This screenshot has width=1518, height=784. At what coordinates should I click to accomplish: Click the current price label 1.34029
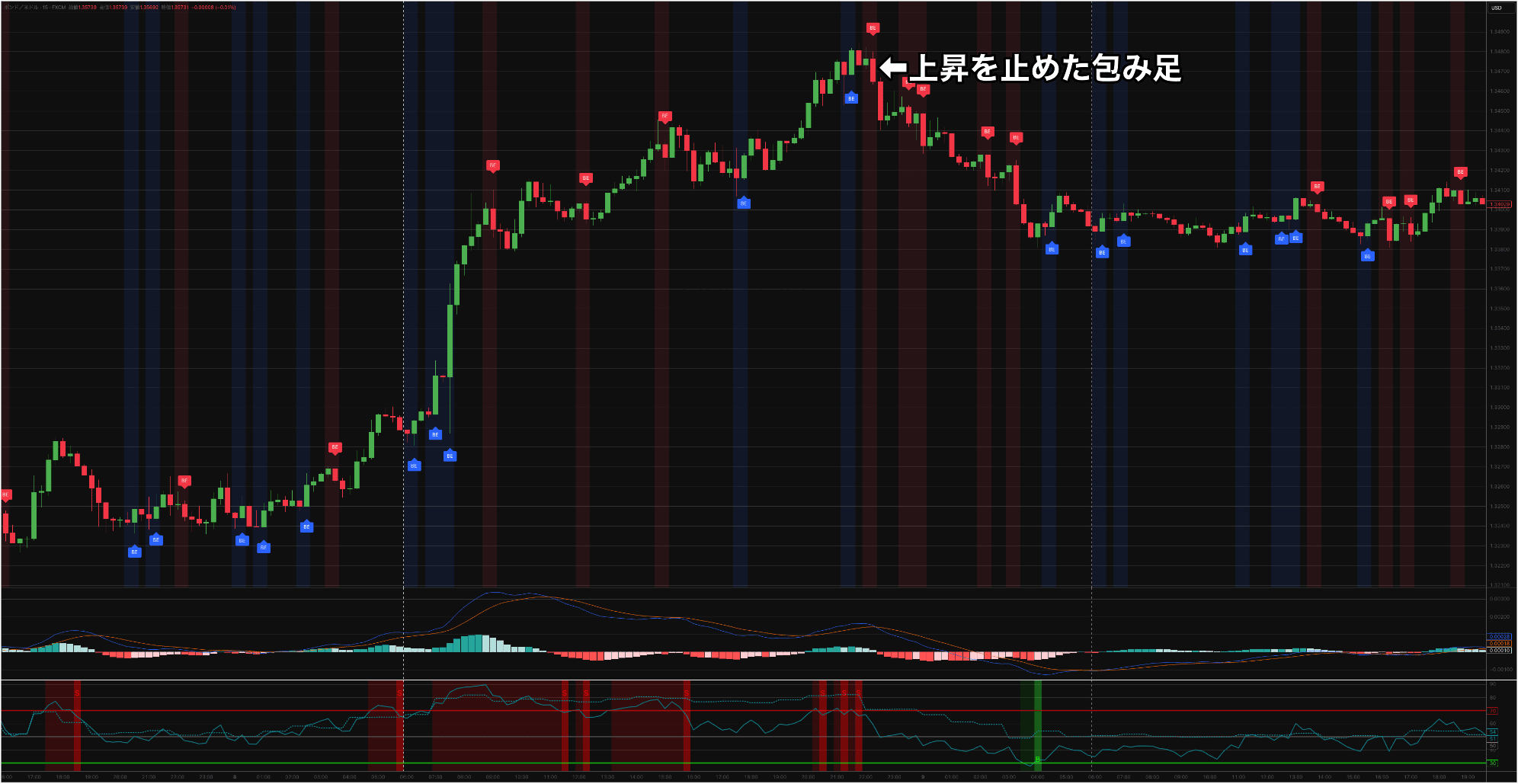pos(1499,204)
